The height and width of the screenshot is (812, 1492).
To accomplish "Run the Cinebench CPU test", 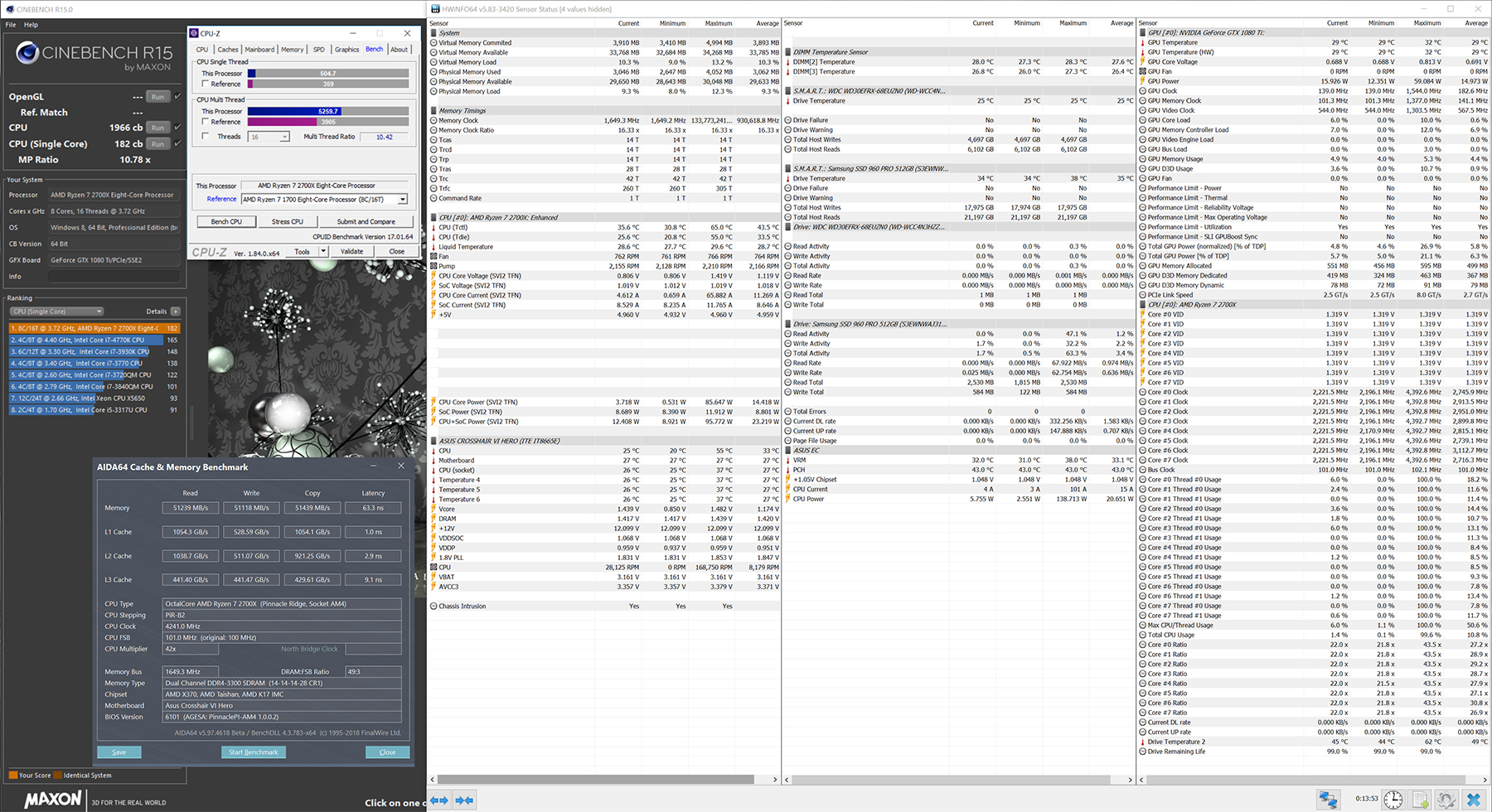I will (x=157, y=128).
